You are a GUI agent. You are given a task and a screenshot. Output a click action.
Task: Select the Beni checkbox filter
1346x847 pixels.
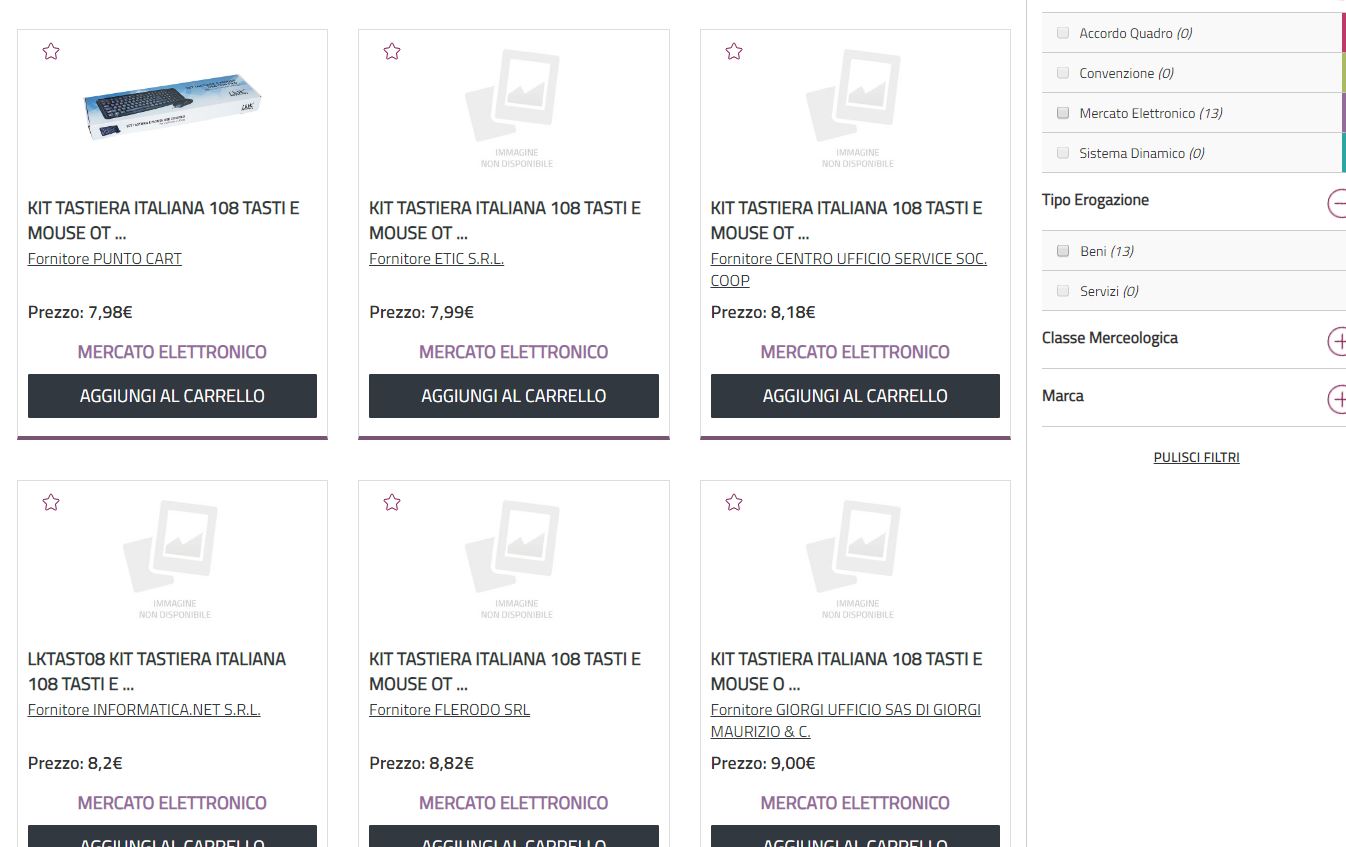coord(1063,251)
